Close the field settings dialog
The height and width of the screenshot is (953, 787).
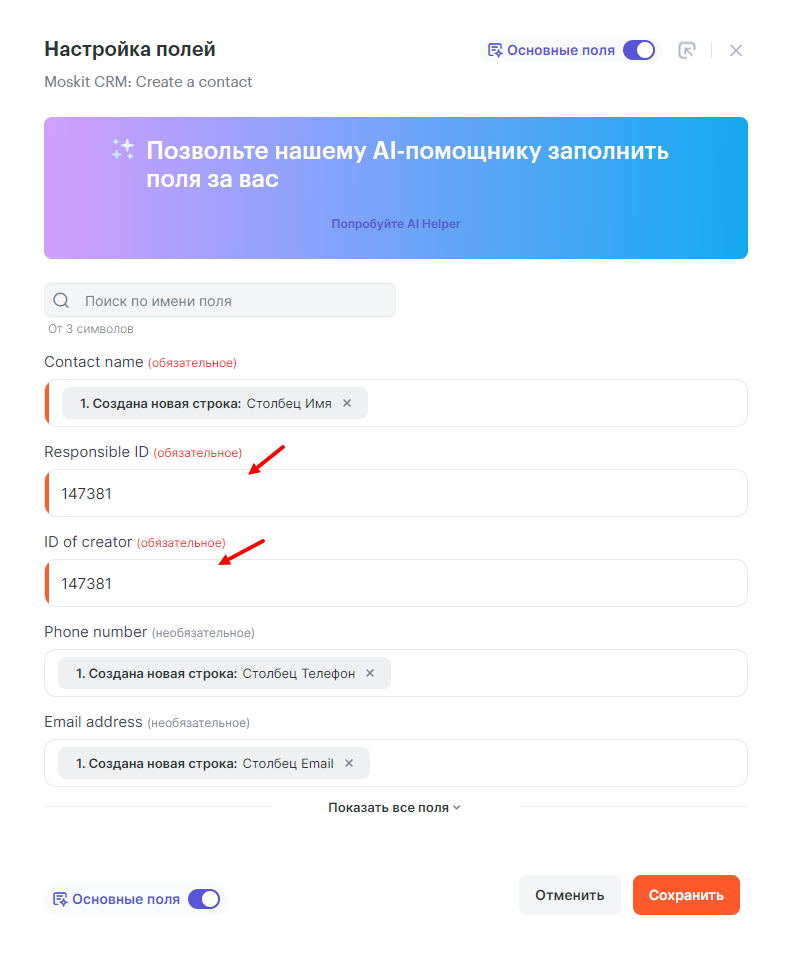tap(736, 50)
